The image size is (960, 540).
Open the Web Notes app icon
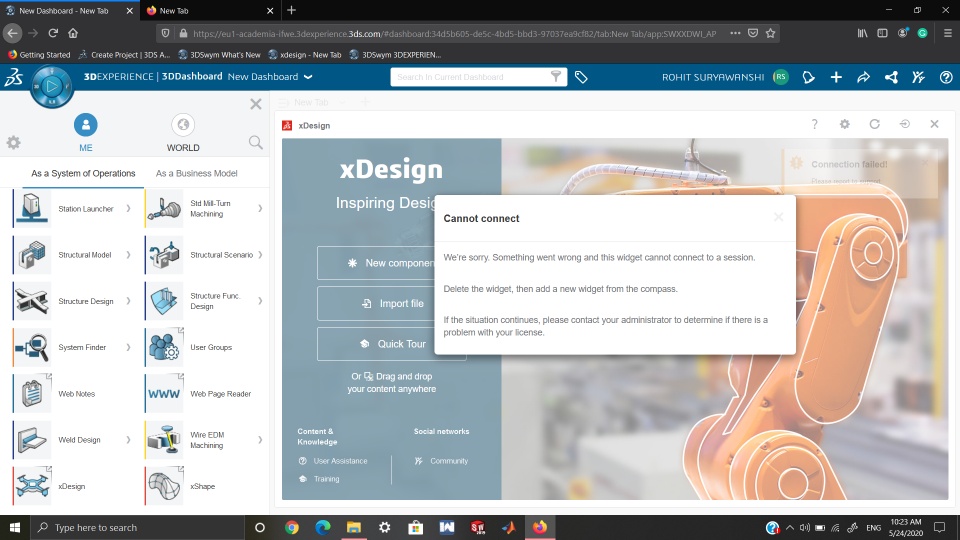click(x=32, y=394)
